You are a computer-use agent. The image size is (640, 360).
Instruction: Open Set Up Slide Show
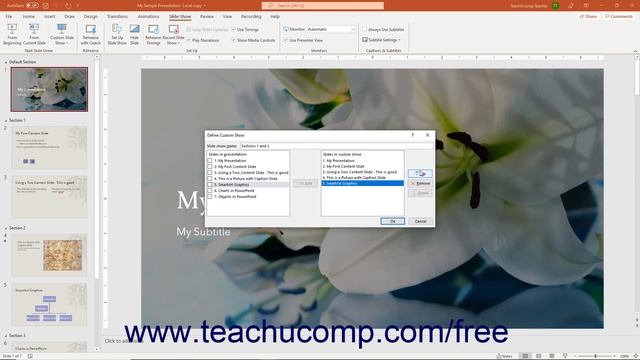coord(117,34)
